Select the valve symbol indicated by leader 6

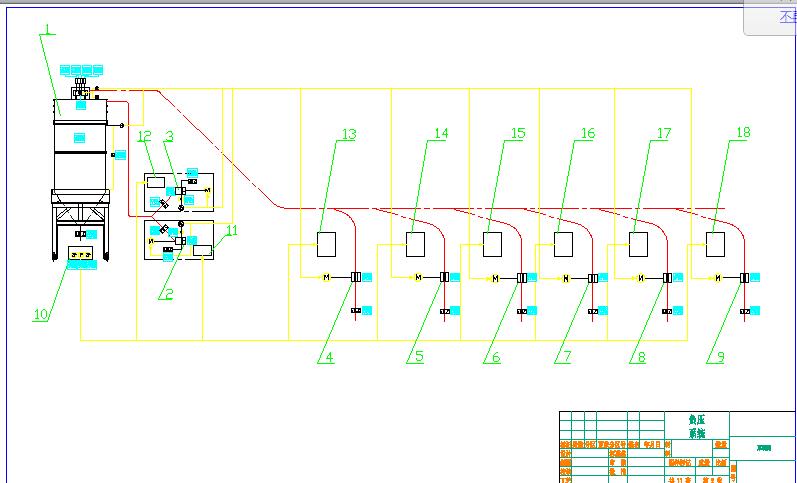click(522, 278)
